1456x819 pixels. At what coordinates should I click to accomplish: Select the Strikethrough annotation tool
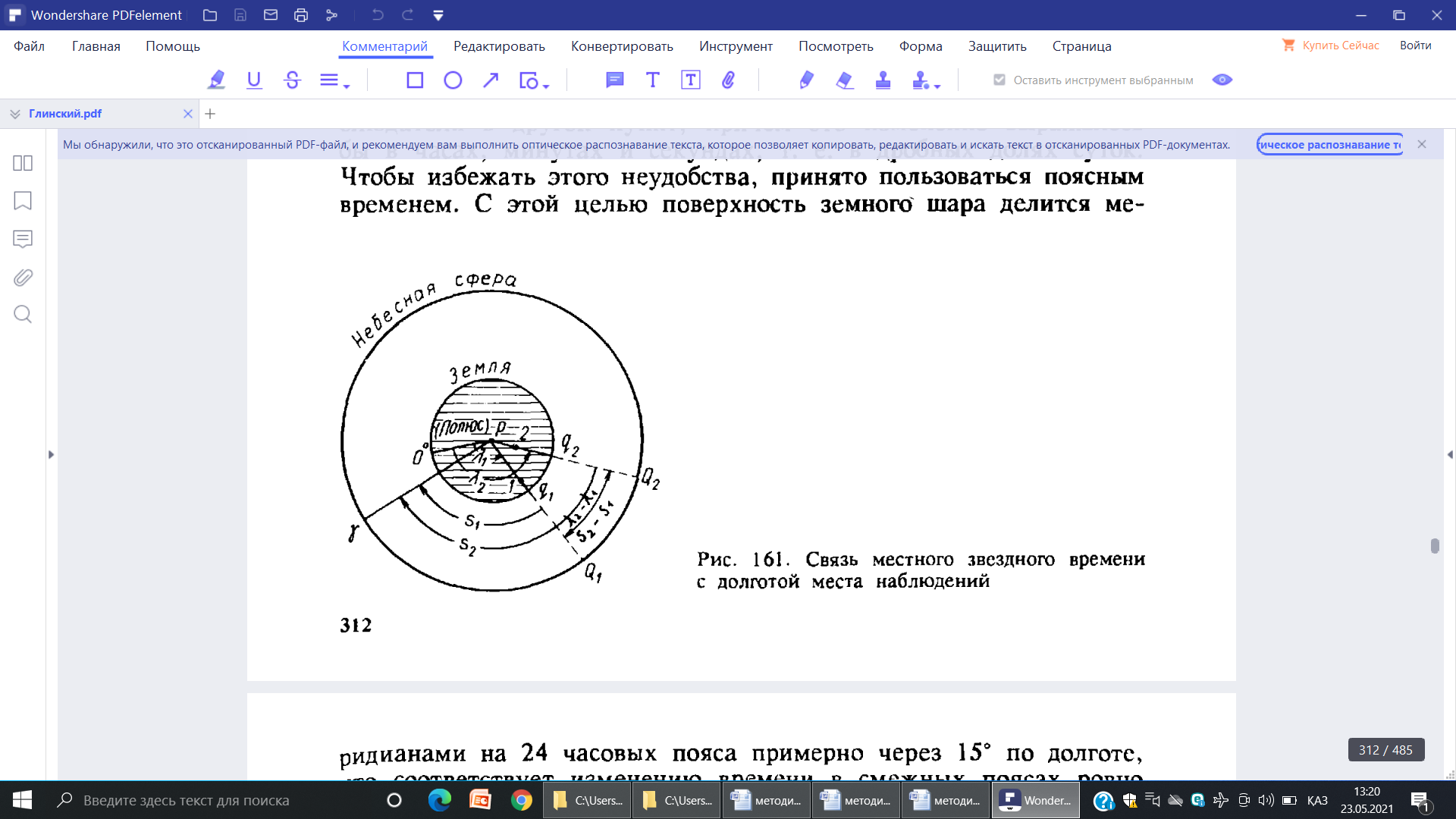(x=292, y=80)
